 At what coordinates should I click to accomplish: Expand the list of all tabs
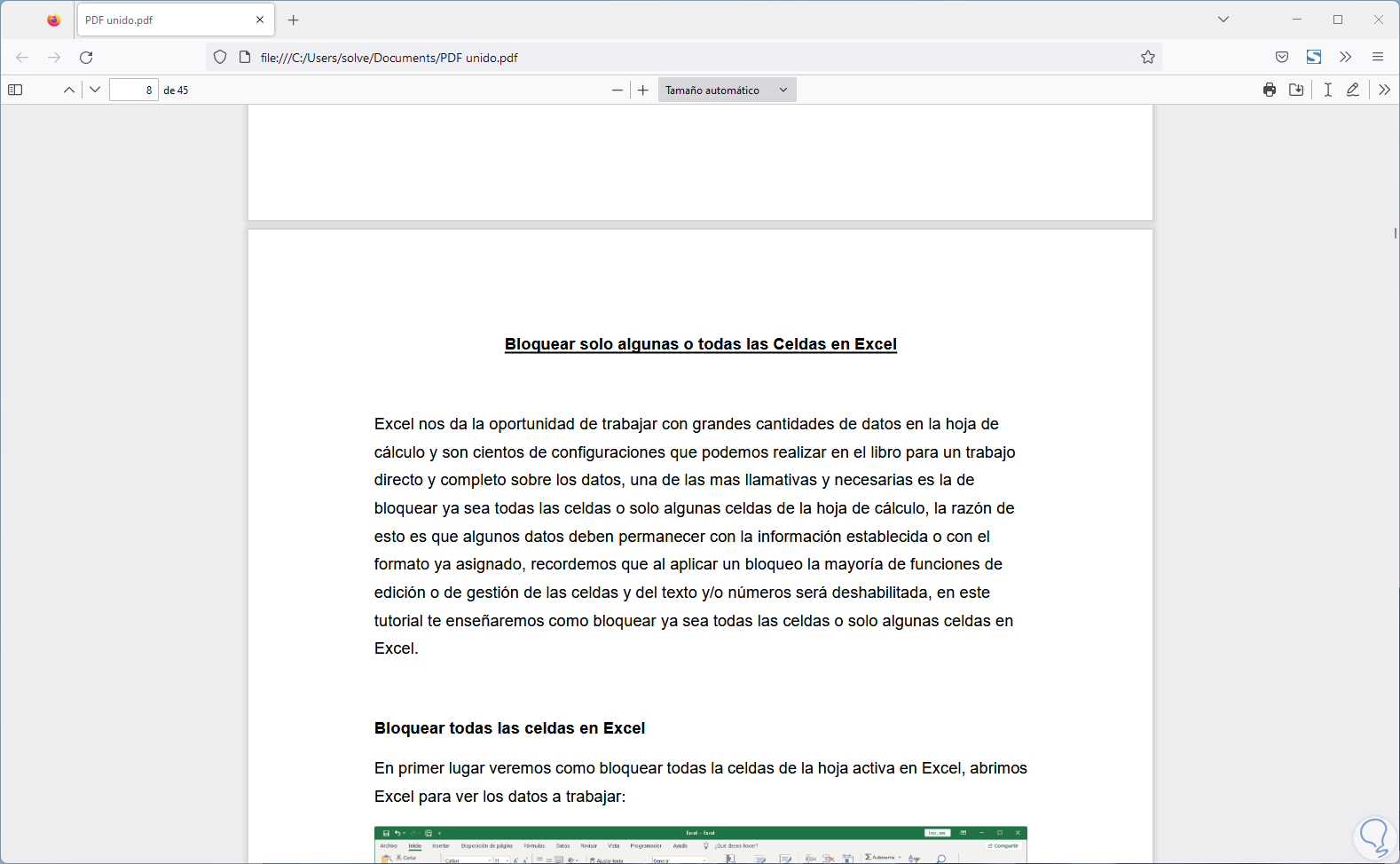pos(1223,20)
